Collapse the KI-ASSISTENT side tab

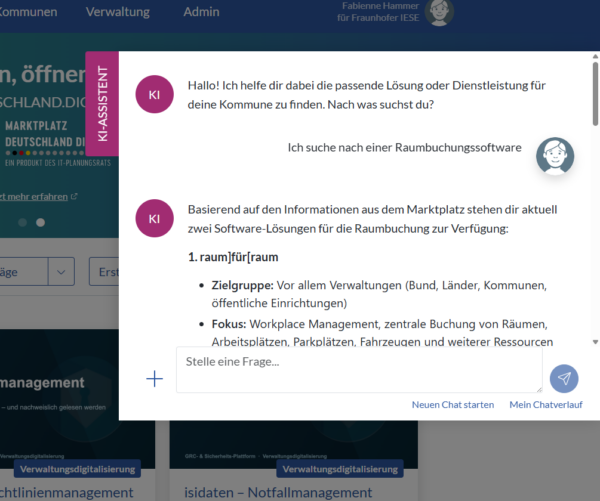point(102,104)
